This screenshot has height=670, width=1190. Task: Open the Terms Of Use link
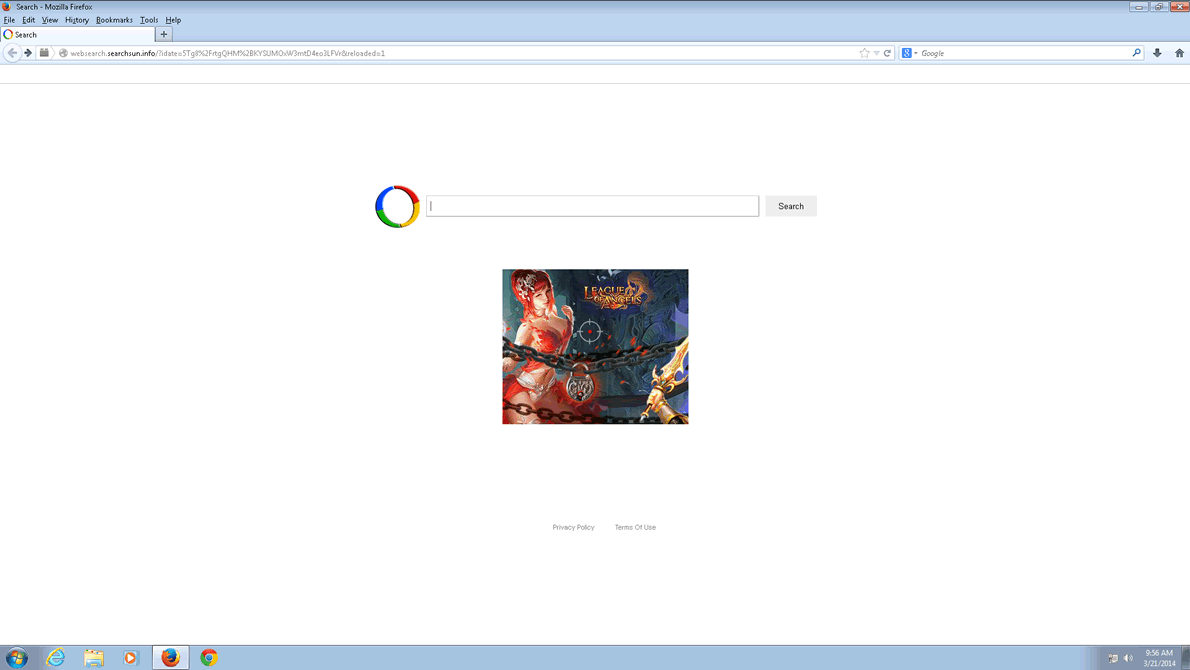pyautogui.click(x=635, y=527)
